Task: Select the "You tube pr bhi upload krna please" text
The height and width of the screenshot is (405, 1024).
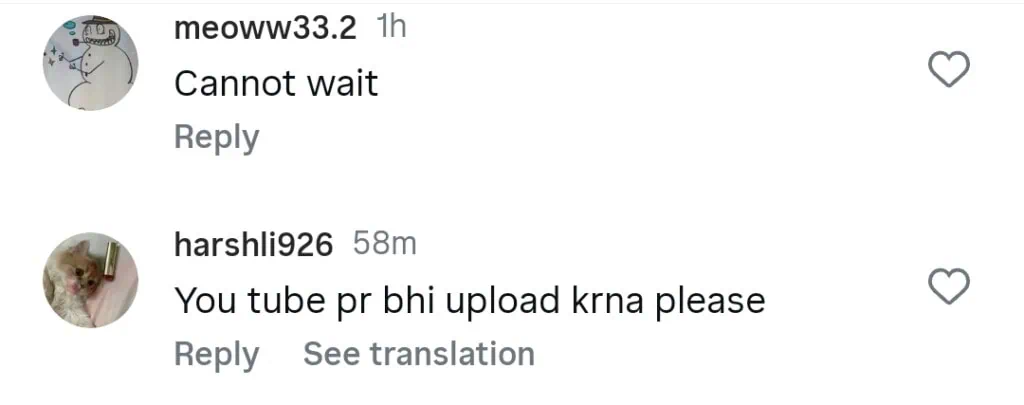Action: tap(470, 302)
